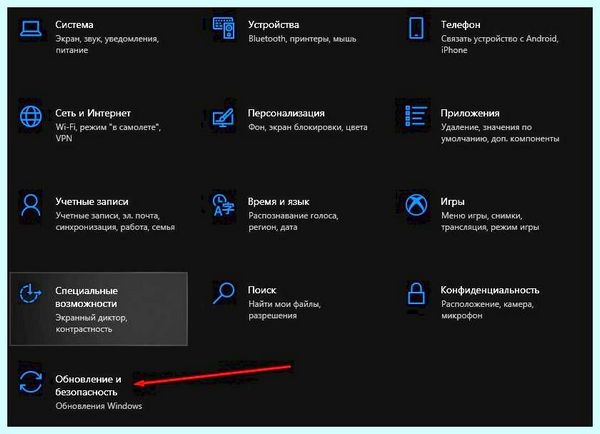Open Телефон settings title
Image resolution: width=600 pixels, height=434 pixels.
[x=460, y=24]
